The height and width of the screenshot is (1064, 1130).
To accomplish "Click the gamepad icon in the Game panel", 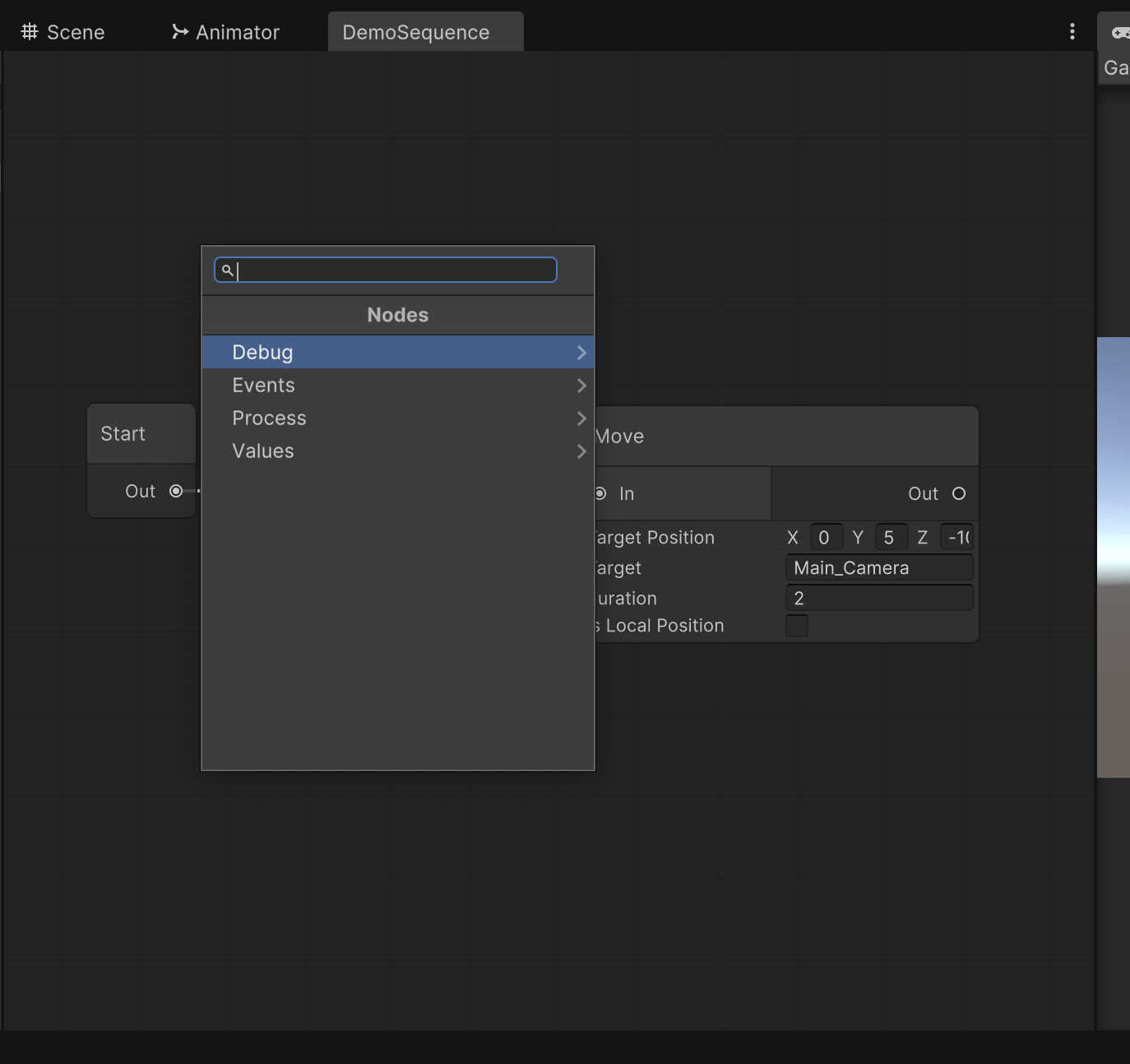I will tap(1119, 33).
